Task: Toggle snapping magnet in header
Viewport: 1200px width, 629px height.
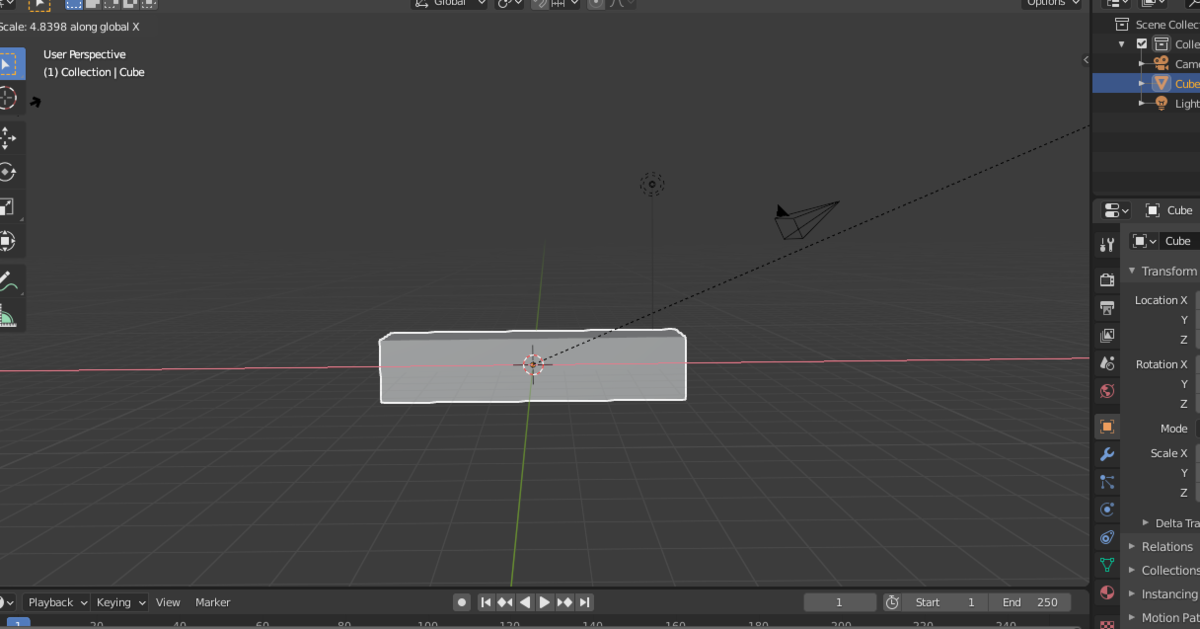Action: [540, 3]
